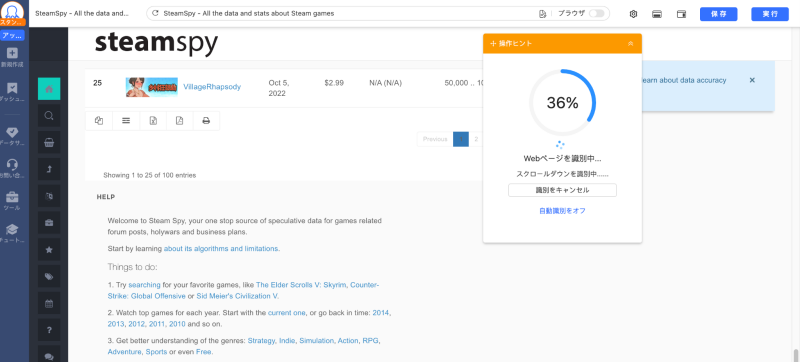Viewport: 800px width, 362px height.
Task: Open the 2013 year link
Action: (x=116, y=324)
